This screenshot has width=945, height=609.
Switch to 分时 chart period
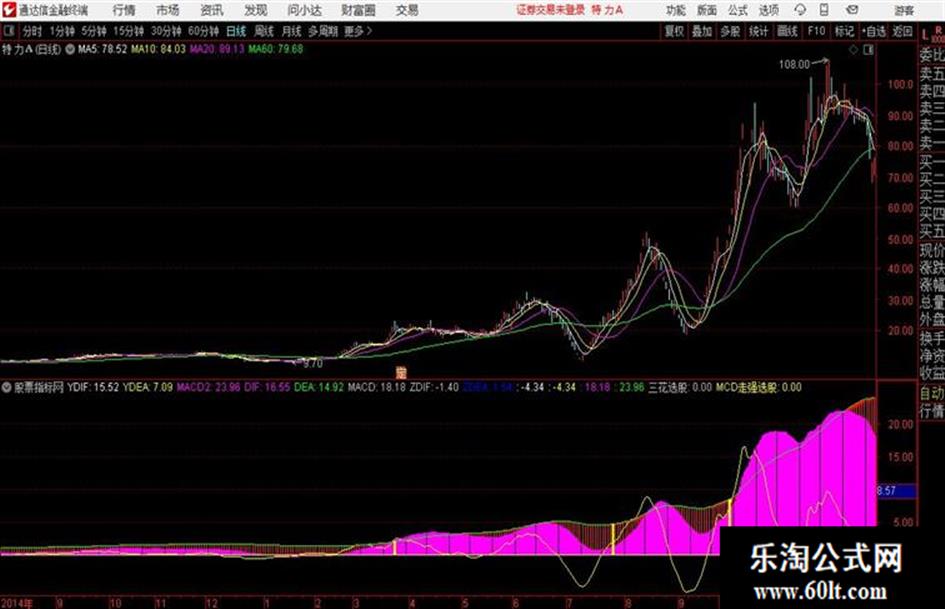[33, 31]
